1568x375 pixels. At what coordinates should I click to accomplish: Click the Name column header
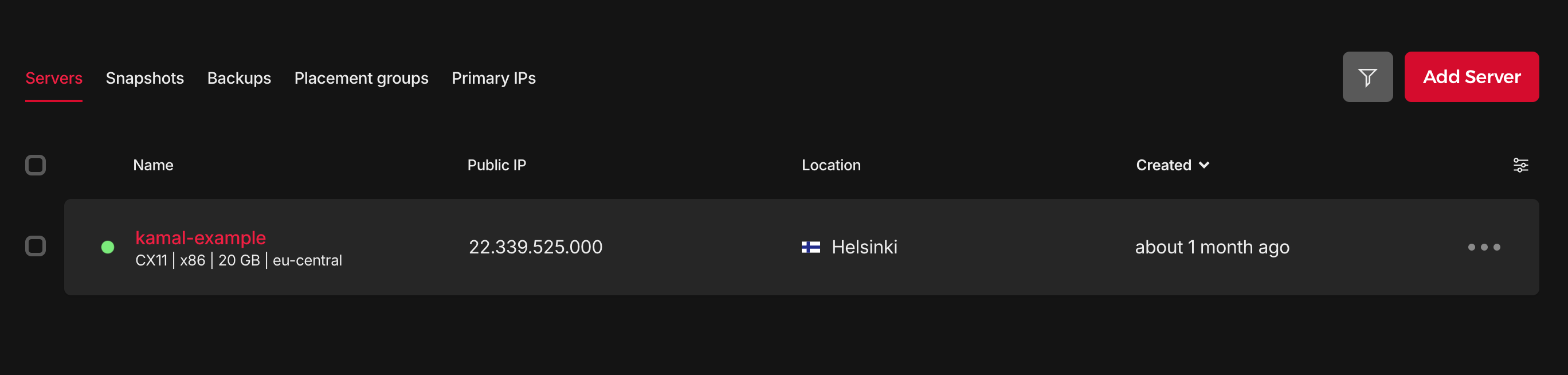153,165
